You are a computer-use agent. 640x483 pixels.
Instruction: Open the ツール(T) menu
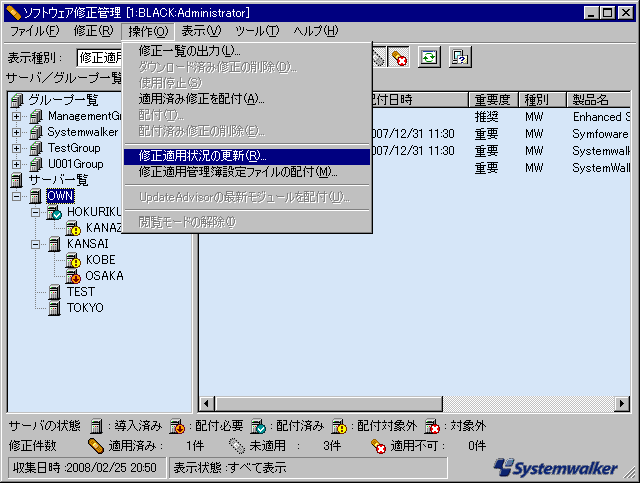[x=257, y=31]
